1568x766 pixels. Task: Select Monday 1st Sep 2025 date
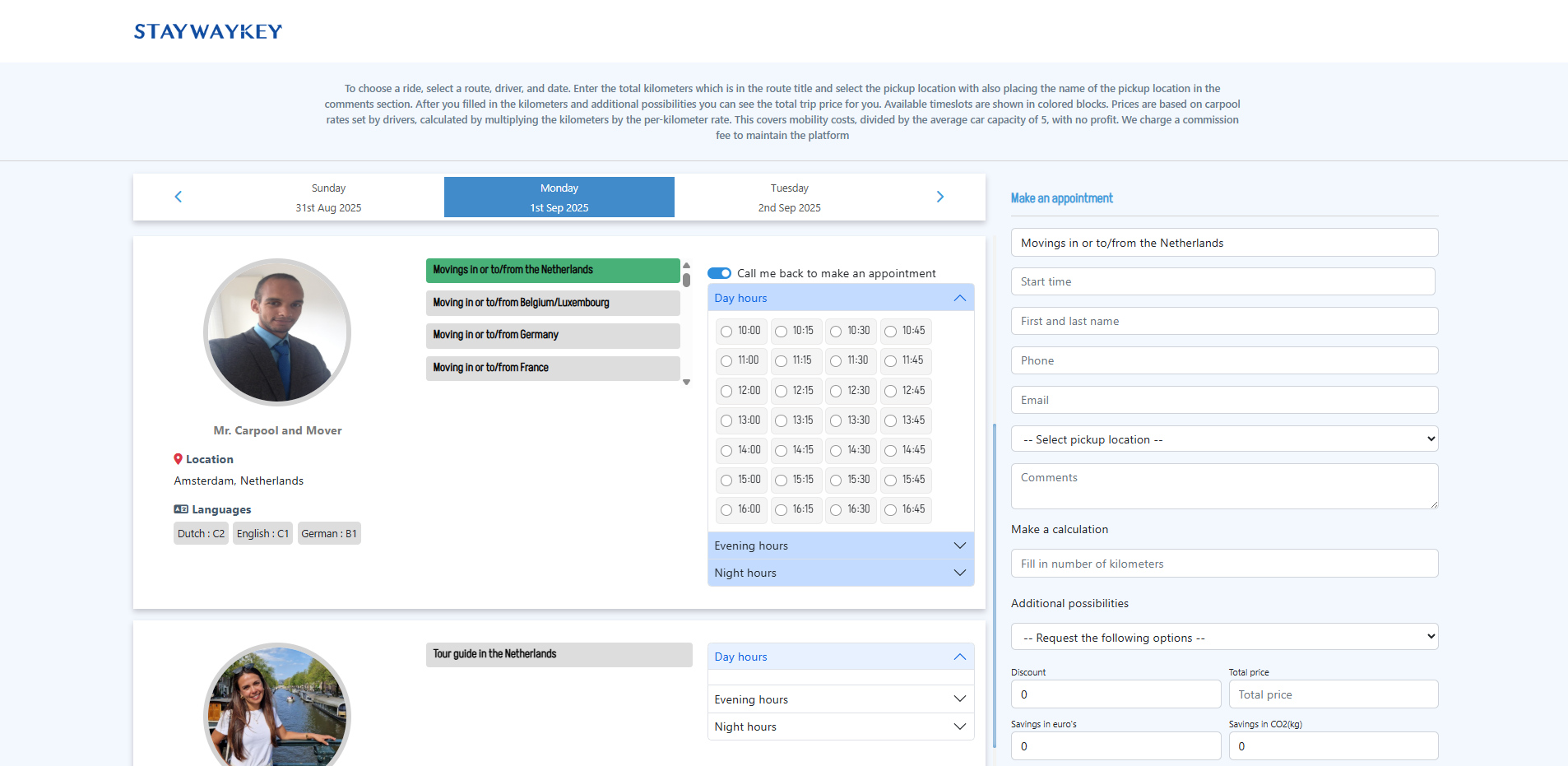[x=559, y=197]
